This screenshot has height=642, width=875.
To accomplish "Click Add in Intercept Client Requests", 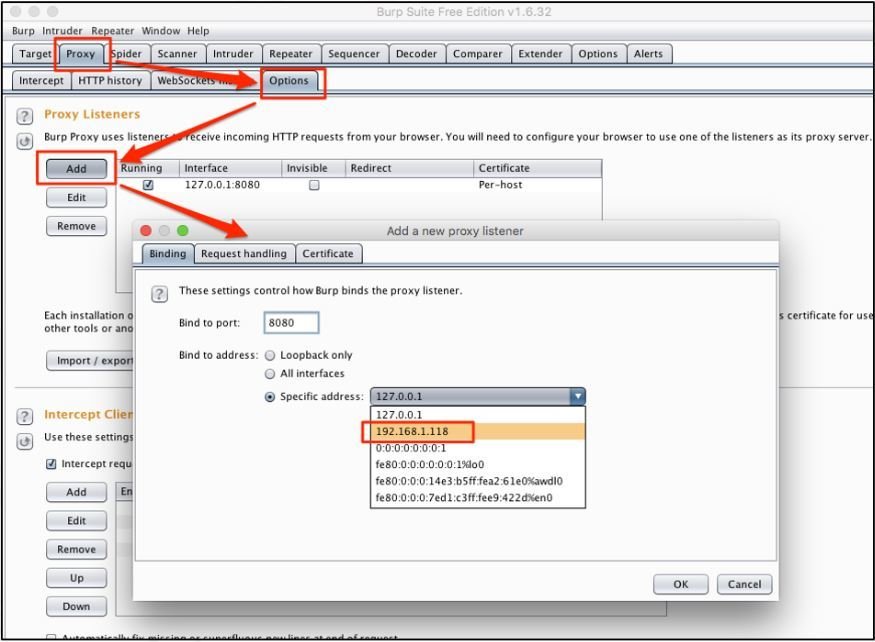I will (76, 492).
